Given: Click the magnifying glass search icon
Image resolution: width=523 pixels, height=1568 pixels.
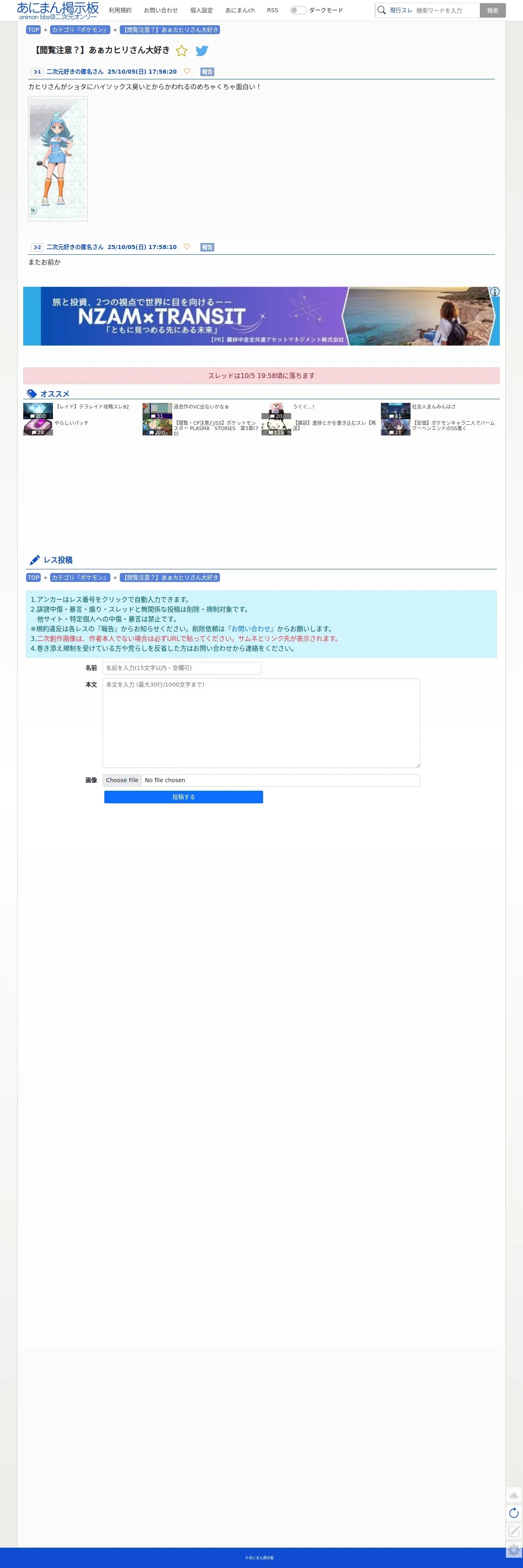Looking at the screenshot, I should (382, 10).
